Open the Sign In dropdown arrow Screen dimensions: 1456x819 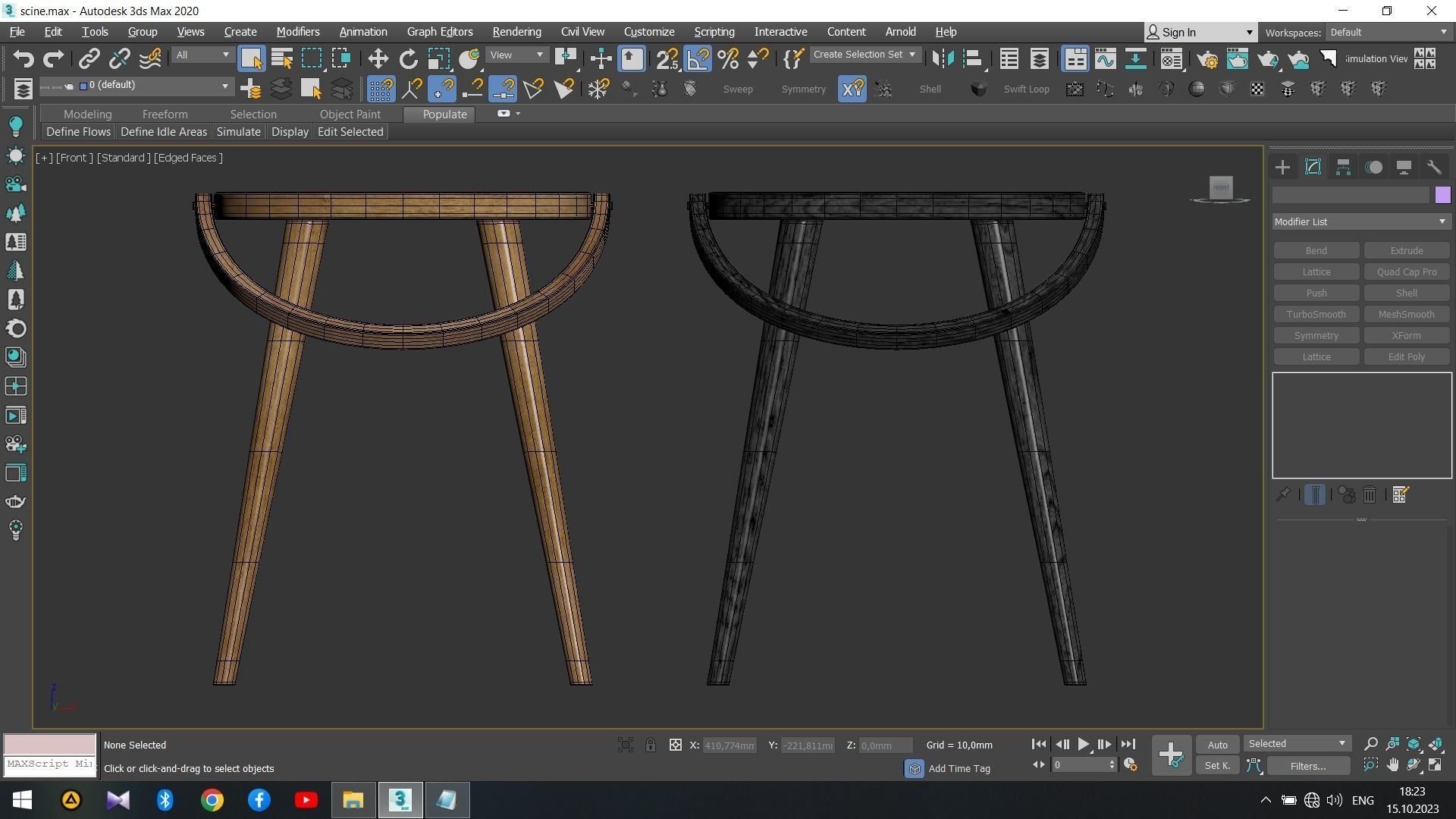[x=1249, y=33]
